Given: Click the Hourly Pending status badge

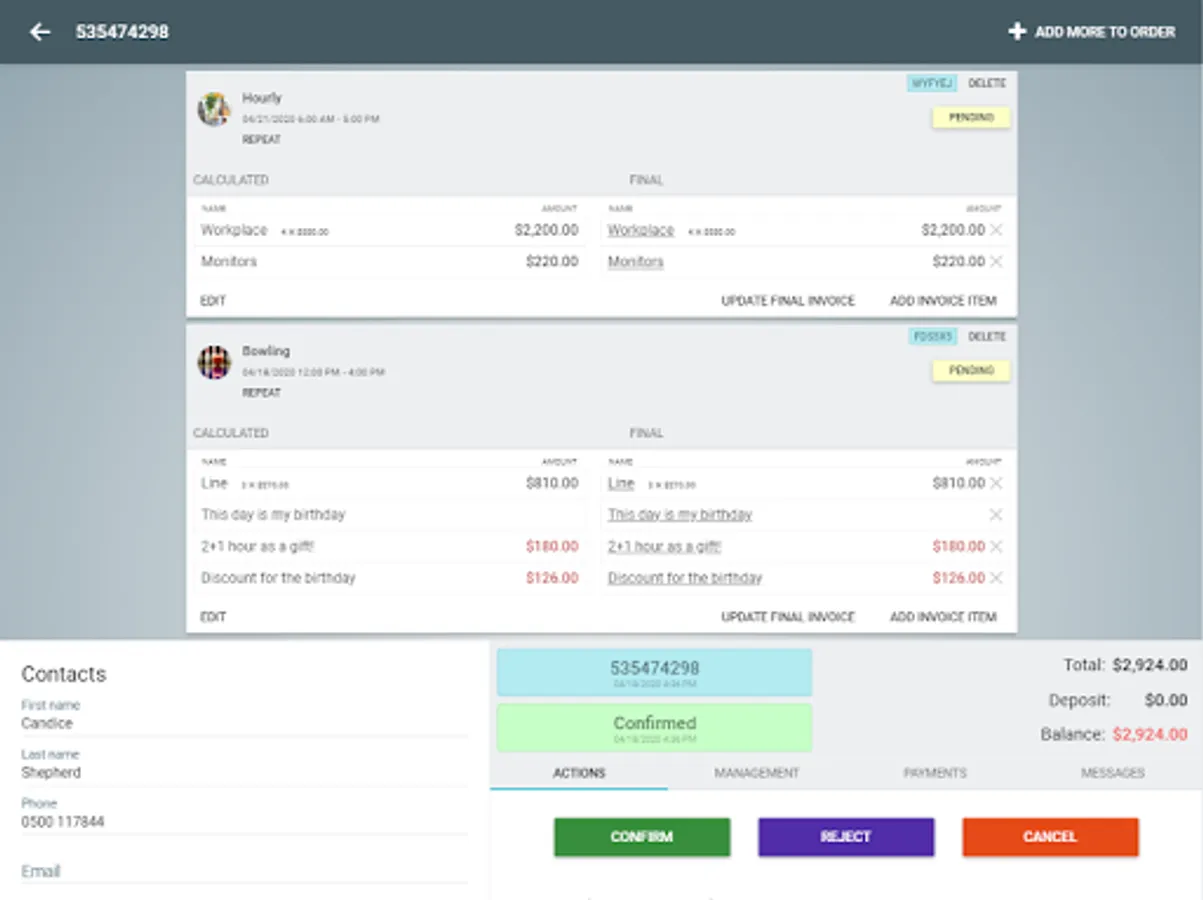Looking at the screenshot, I should pyautogui.click(x=971, y=118).
